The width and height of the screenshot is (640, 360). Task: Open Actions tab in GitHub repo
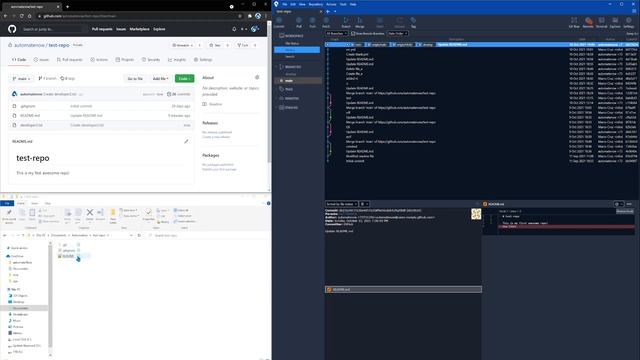click(x=99, y=60)
